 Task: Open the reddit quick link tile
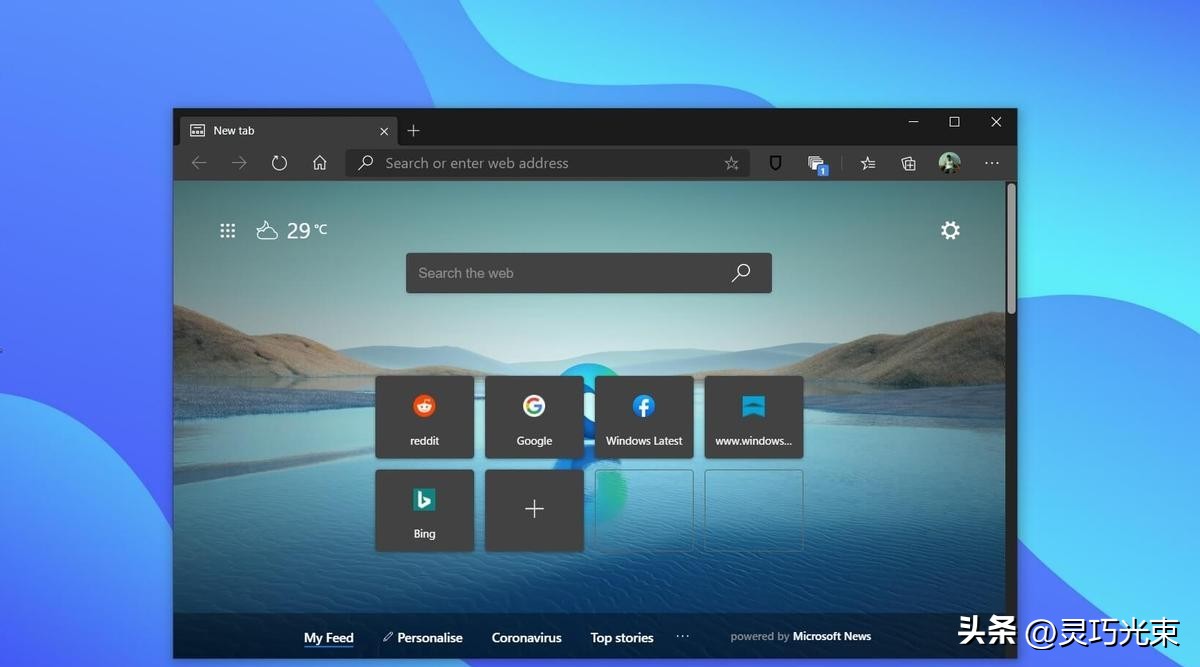tap(424, 417)
